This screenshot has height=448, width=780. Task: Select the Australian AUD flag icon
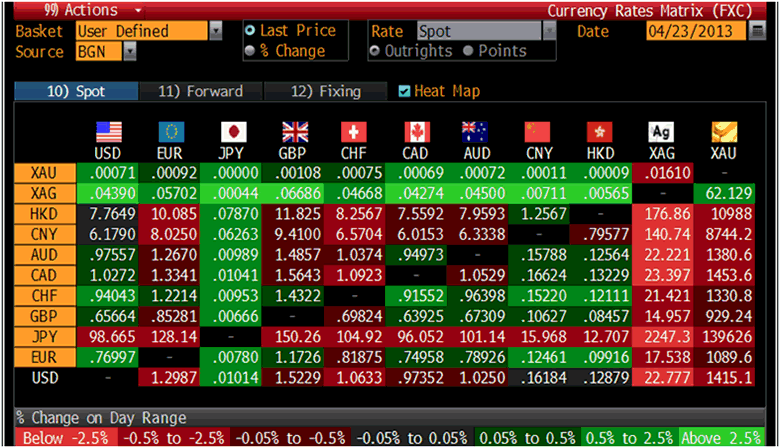(475, 132)
